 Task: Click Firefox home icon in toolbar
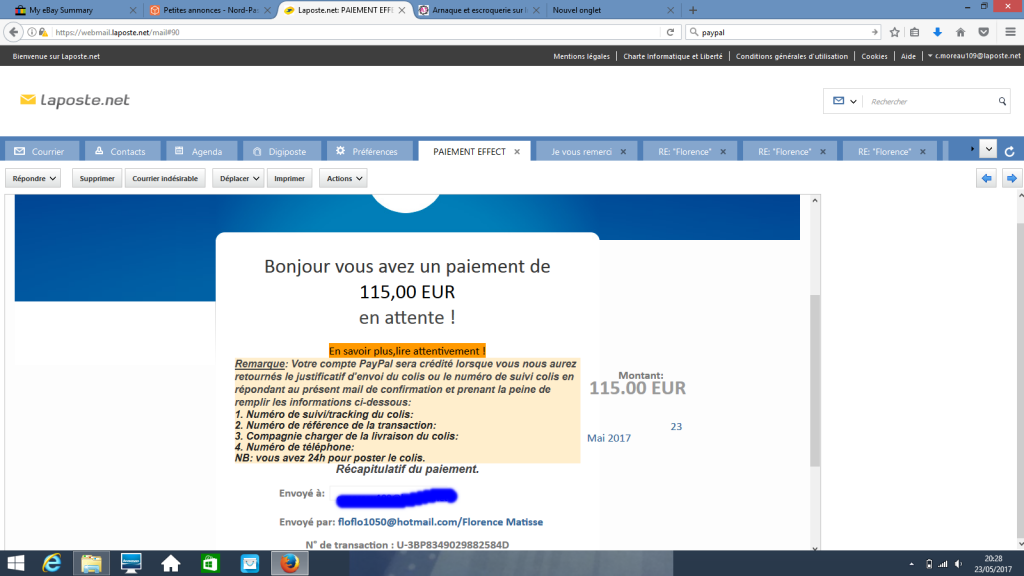960,32
